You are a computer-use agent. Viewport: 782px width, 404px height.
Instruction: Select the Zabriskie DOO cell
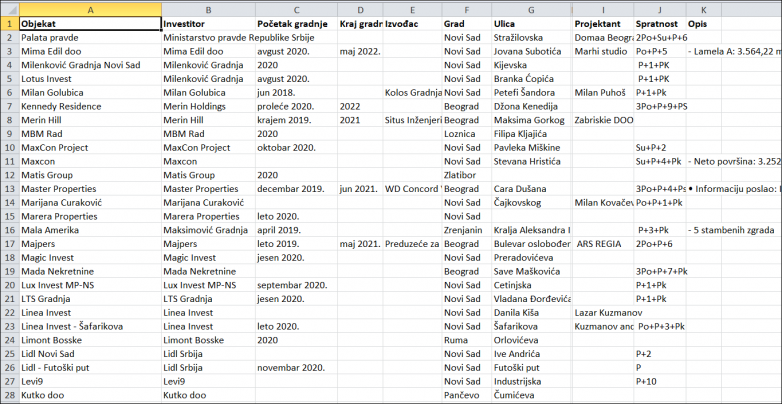click(602, 119)
